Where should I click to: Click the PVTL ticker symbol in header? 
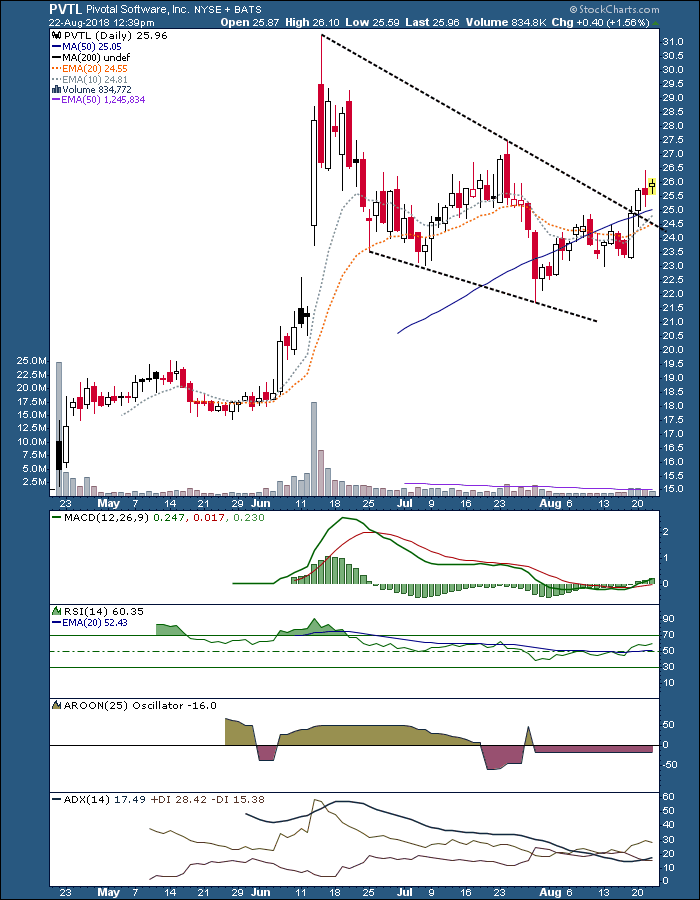point(65,10)
